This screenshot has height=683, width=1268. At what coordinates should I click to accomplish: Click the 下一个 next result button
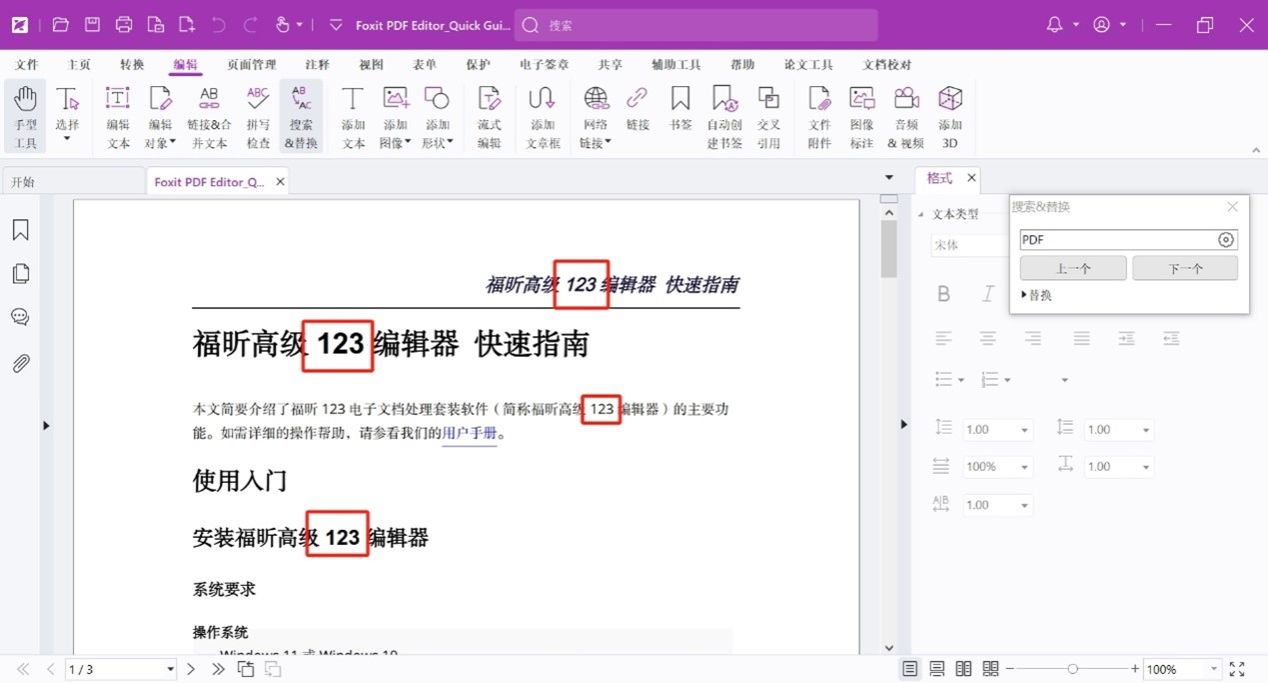[x=1185, y=268]
